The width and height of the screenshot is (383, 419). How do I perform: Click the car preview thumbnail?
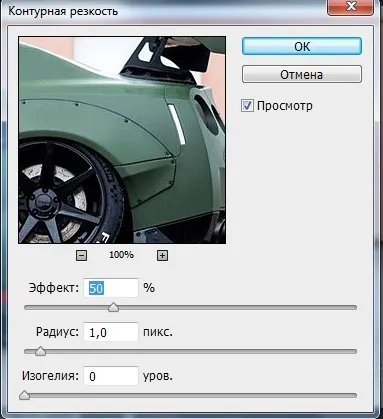pos(122,140)
